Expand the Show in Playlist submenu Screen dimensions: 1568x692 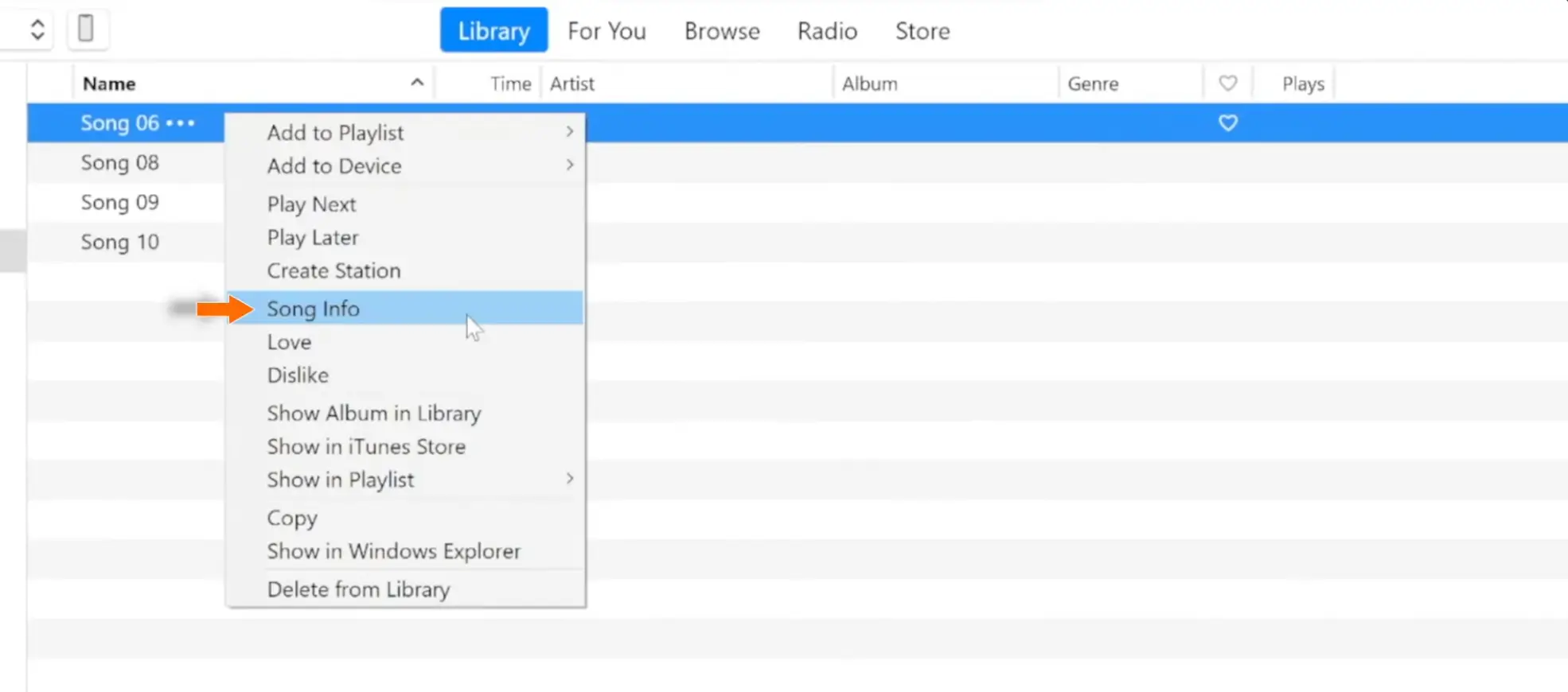coord(405,480)
